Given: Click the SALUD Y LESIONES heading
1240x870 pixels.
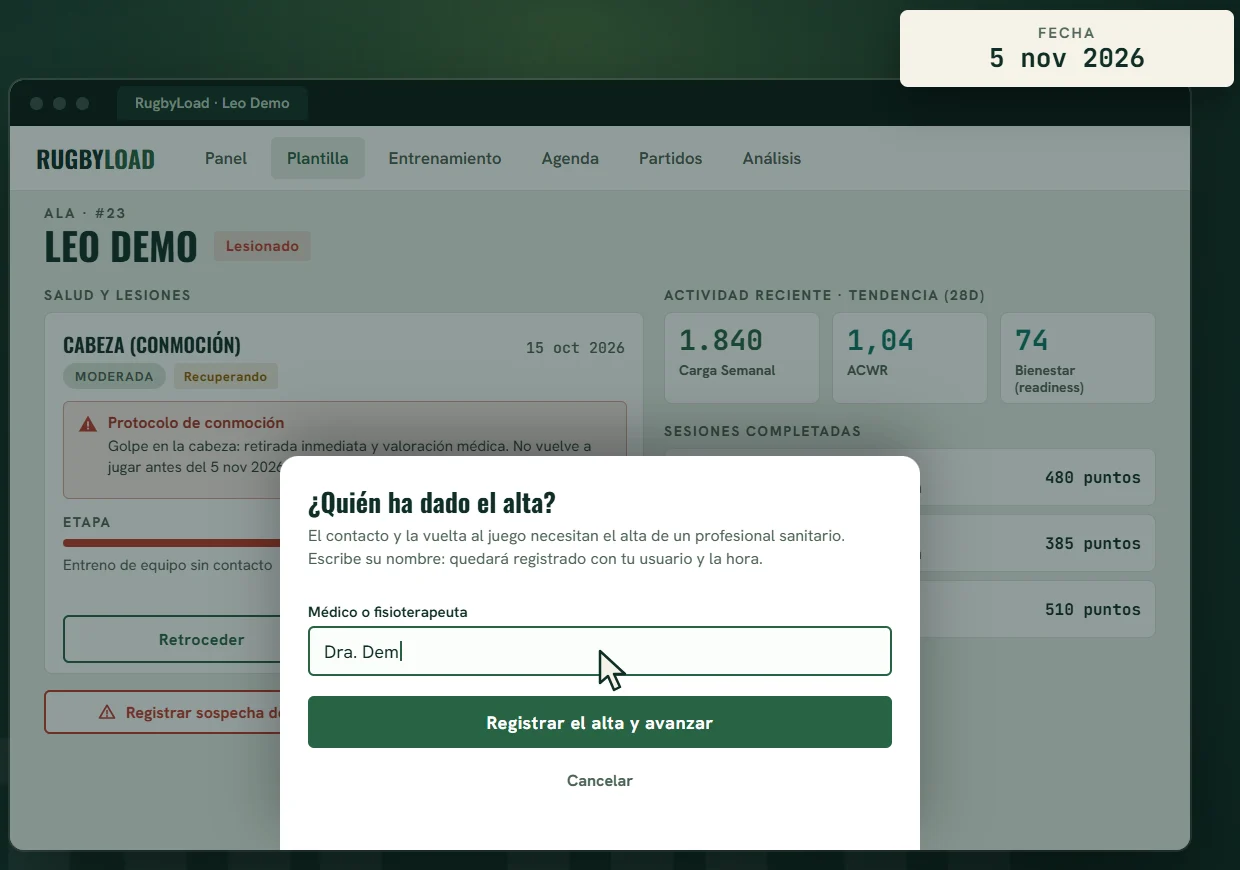Looking at the screenshot, I should tap(117, 295).
